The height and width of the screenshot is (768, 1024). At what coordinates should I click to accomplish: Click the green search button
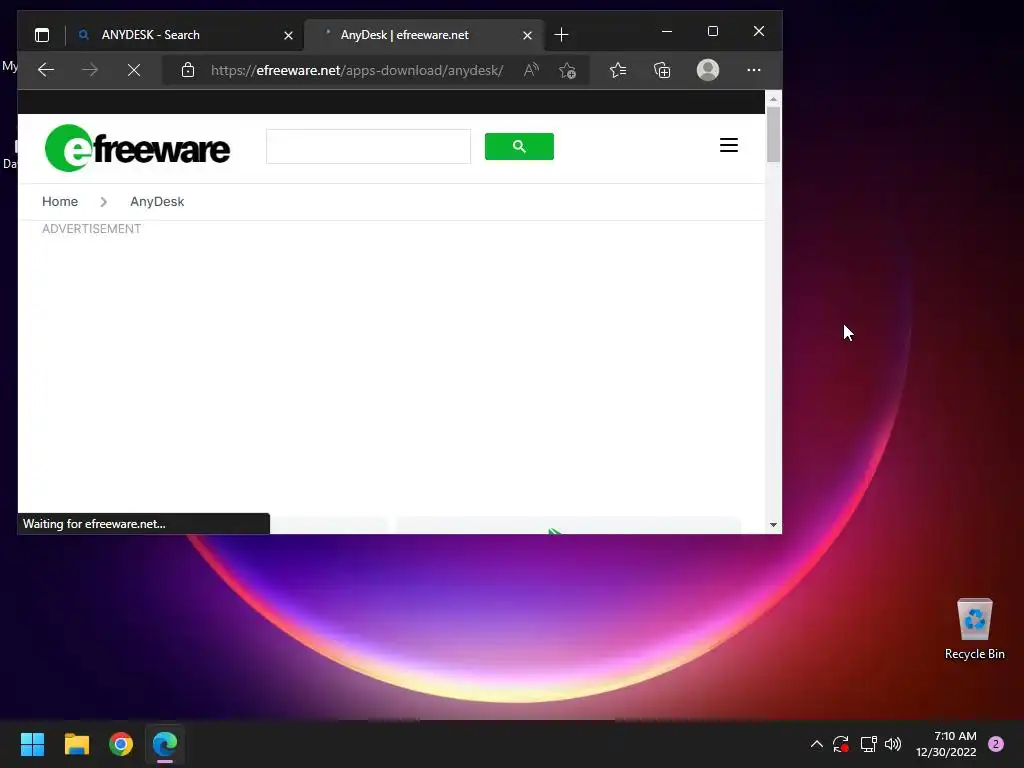coord(519,146)
